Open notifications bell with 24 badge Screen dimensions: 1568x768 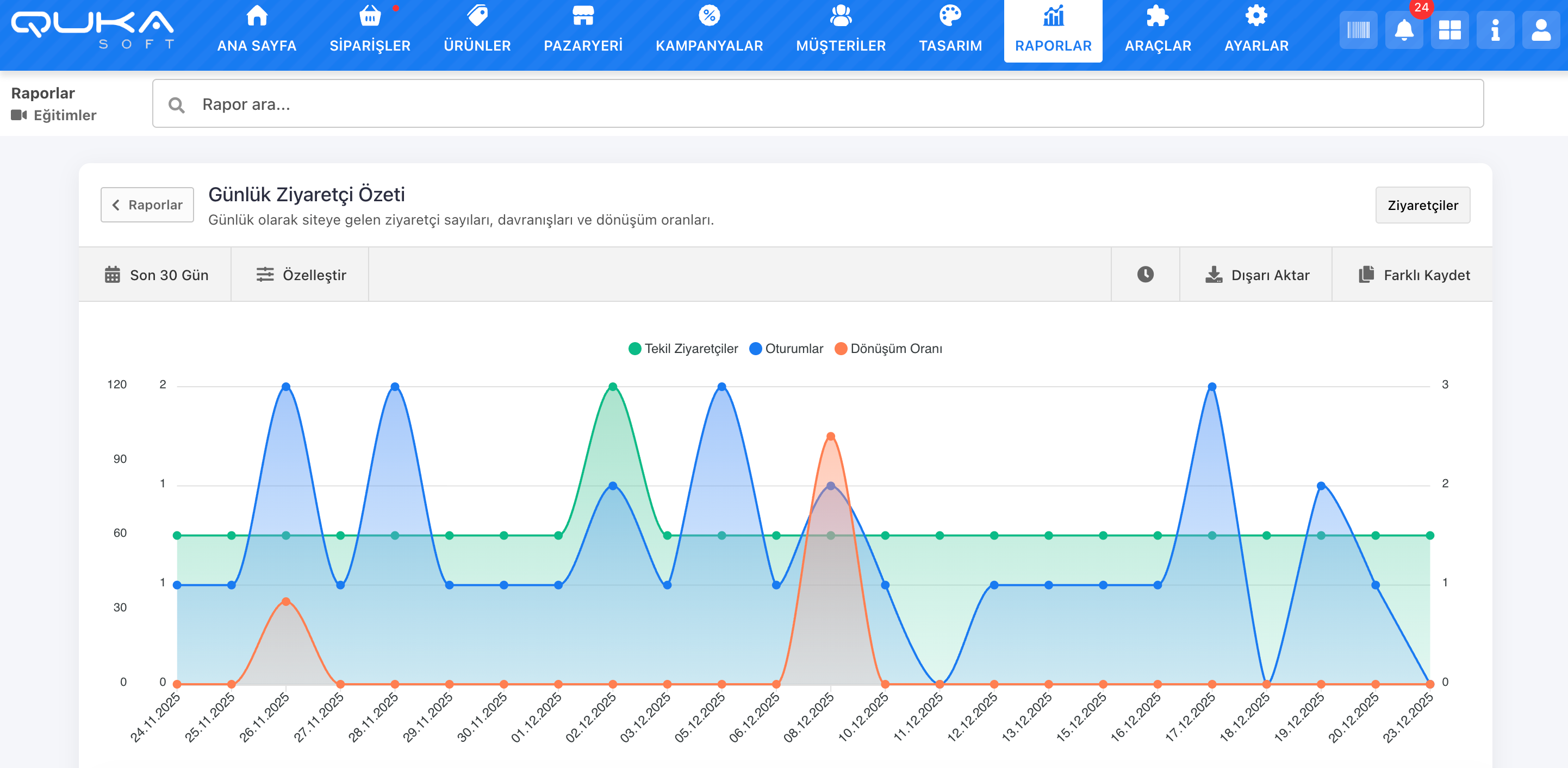point(1404,30)
